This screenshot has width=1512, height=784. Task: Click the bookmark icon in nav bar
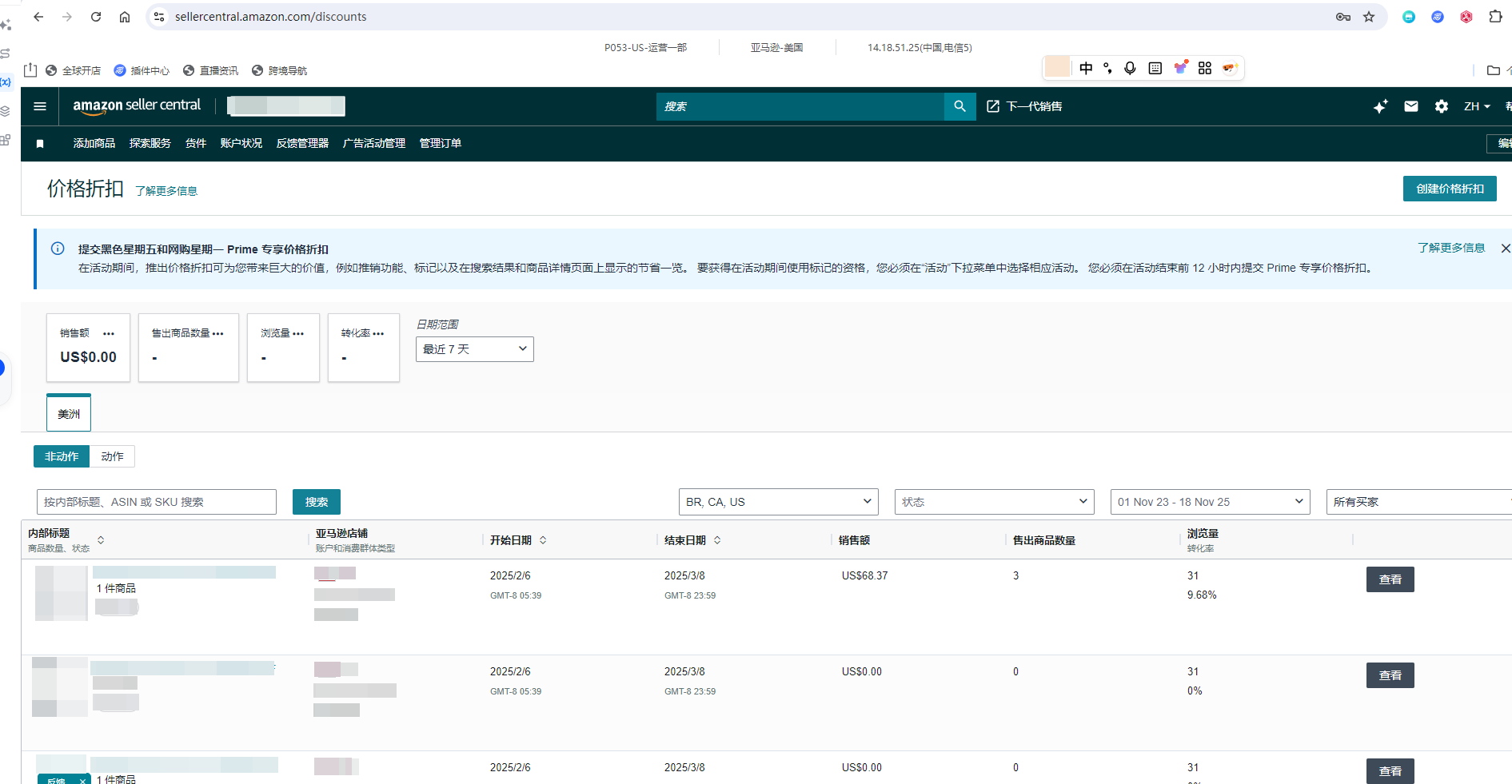40,144
